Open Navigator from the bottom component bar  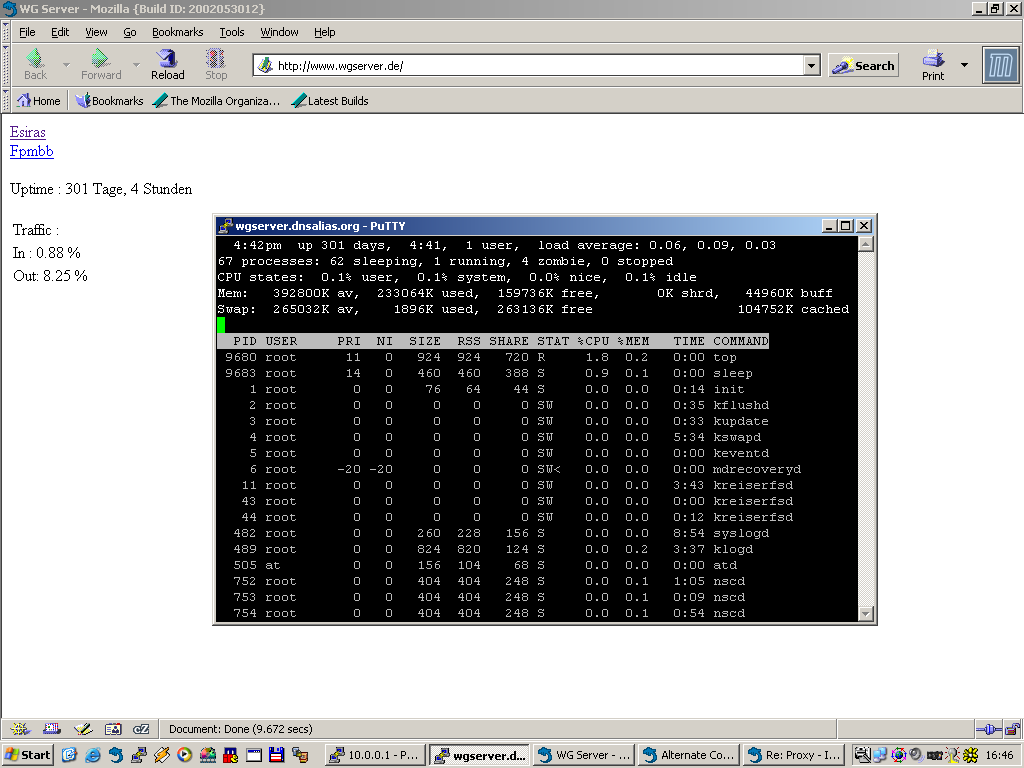pos(18,729)
